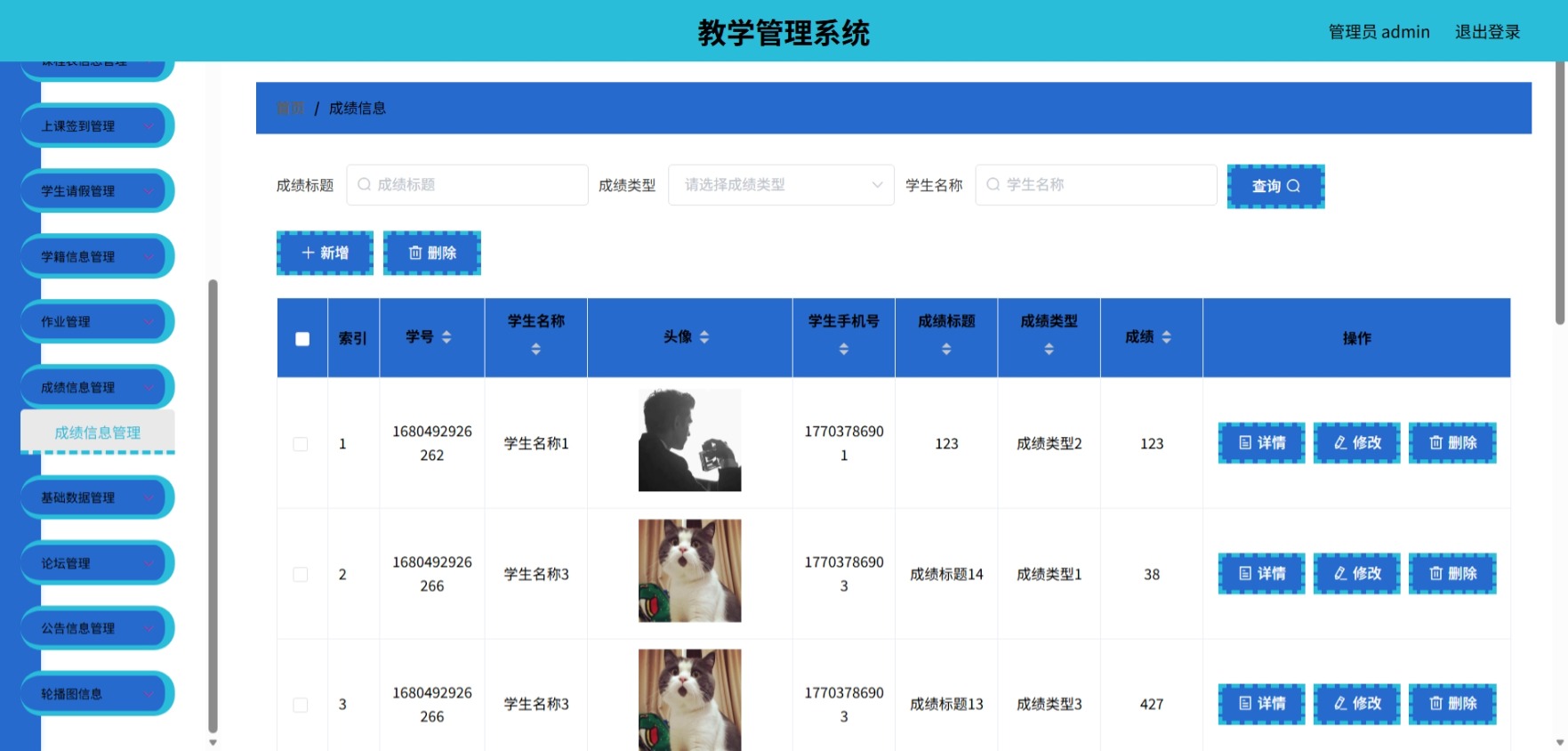
Task: Click 退出登录 in the header
Action: pos(1487,32)
